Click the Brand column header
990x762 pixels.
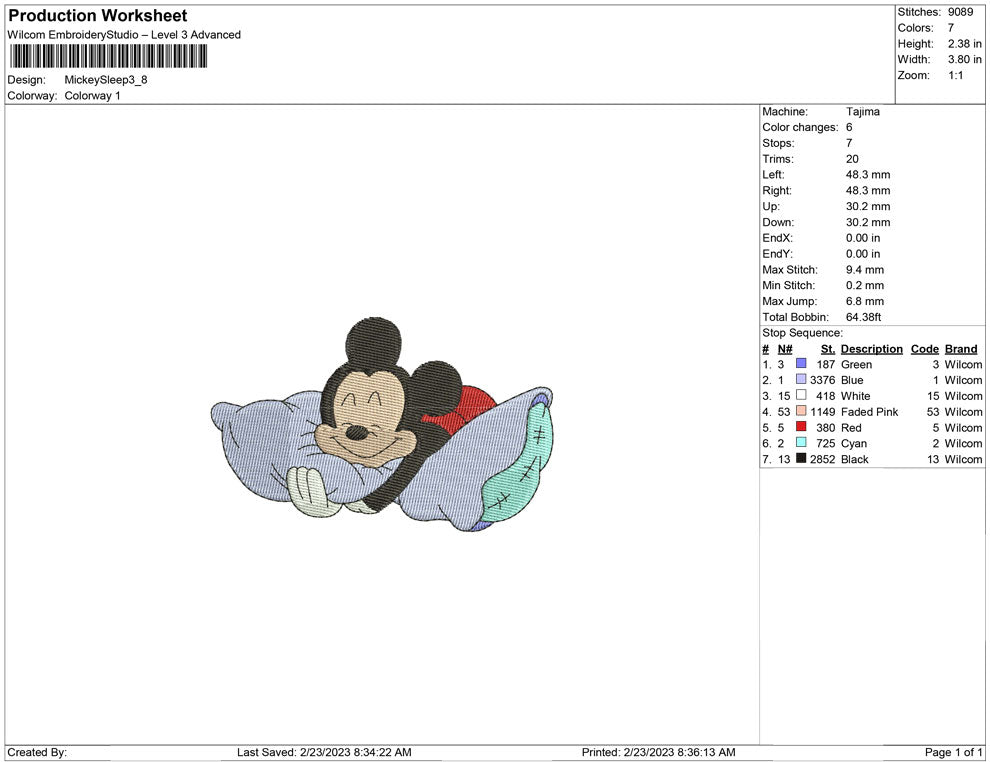click(960, 349)
